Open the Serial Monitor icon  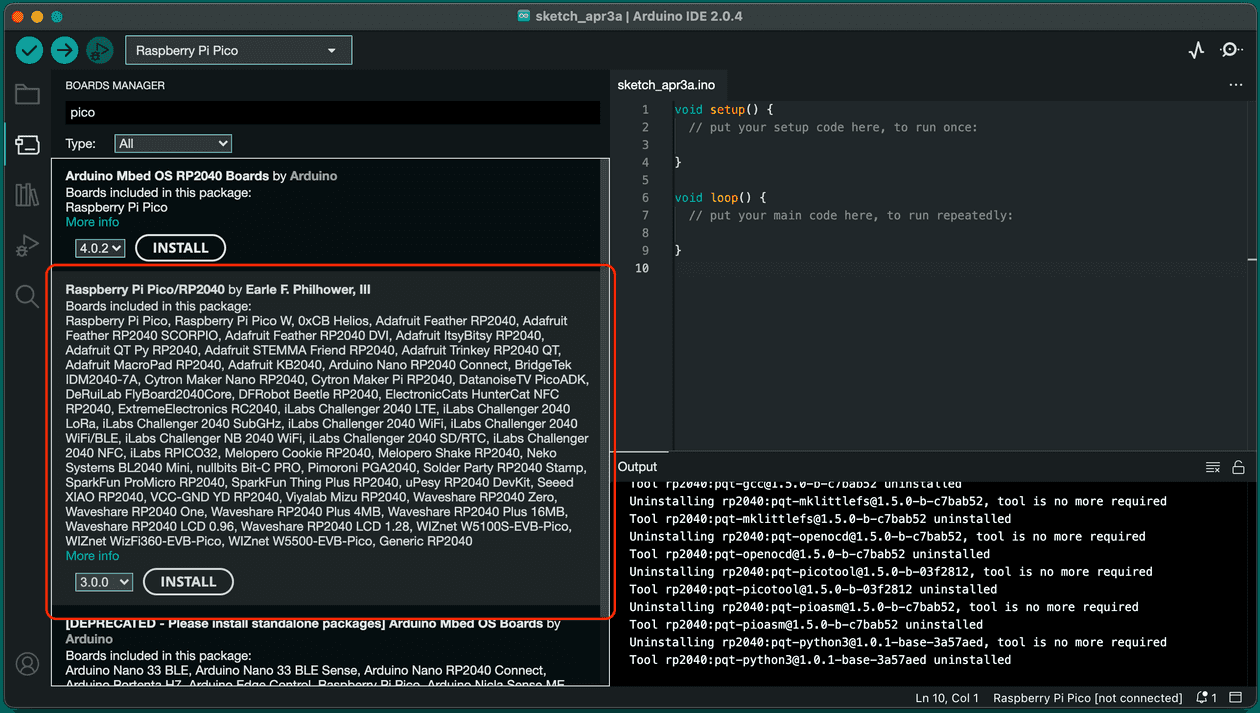1232,49
